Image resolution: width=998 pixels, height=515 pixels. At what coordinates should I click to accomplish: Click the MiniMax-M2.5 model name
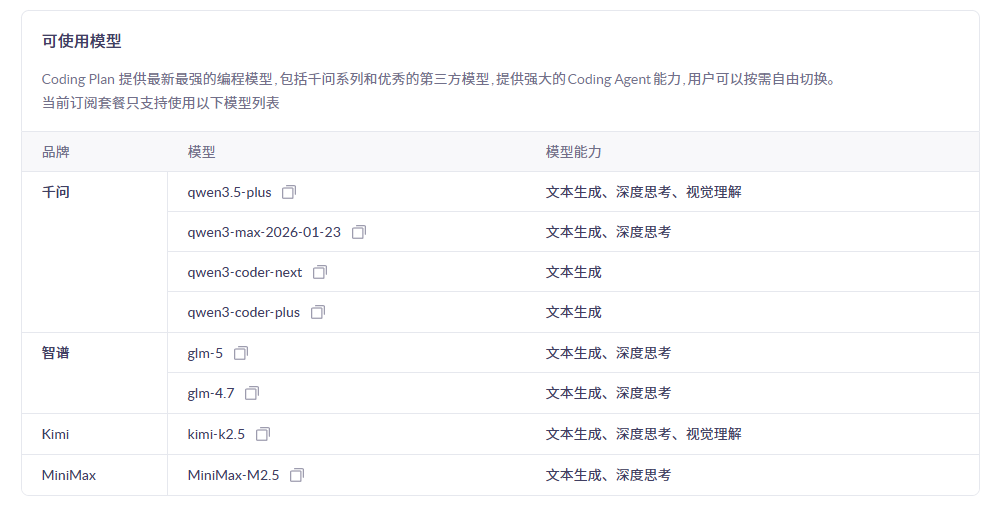[233, 475]
